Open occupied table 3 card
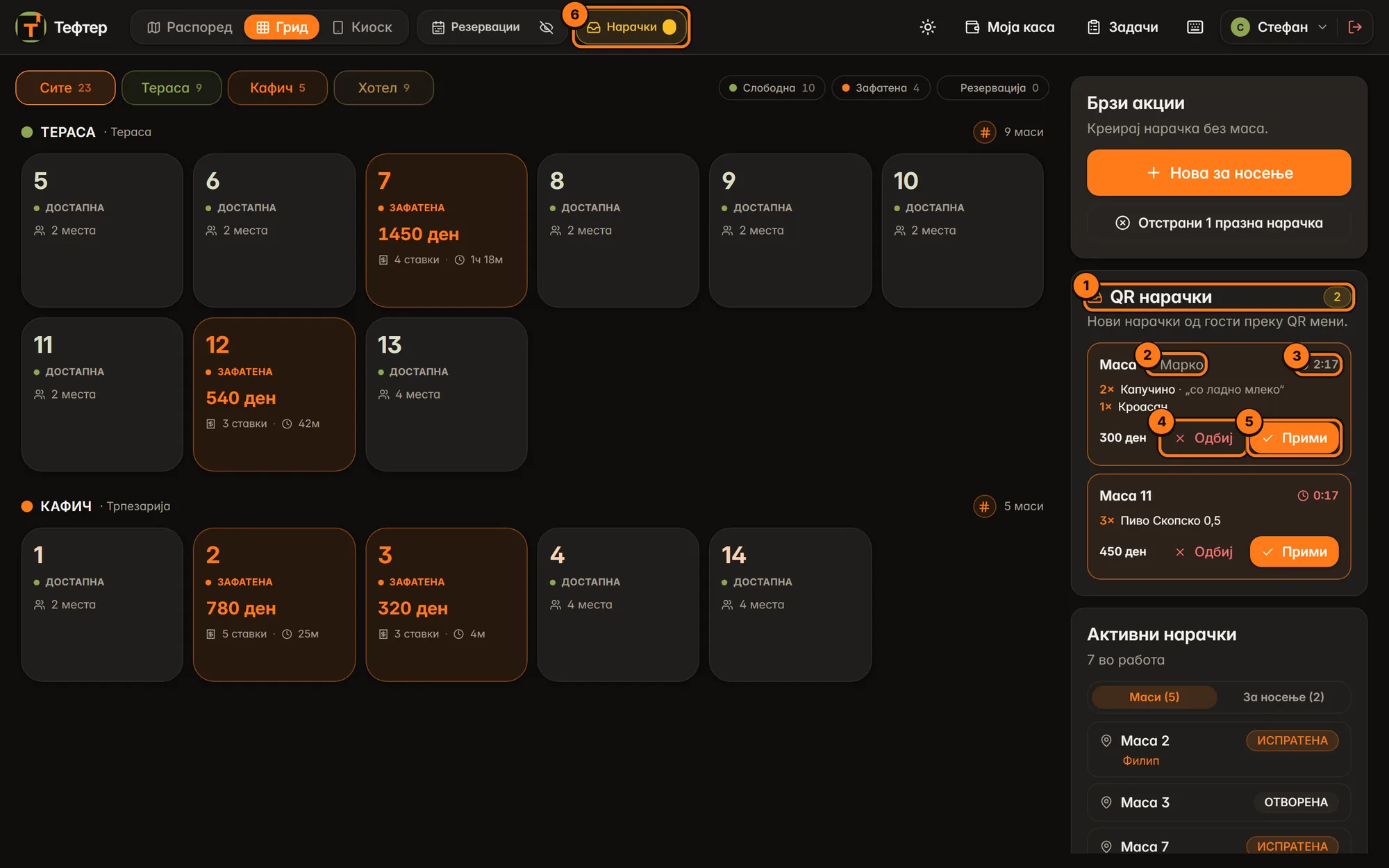Image resolution: width=1389 pixels, height=868 pixels. 447,605
